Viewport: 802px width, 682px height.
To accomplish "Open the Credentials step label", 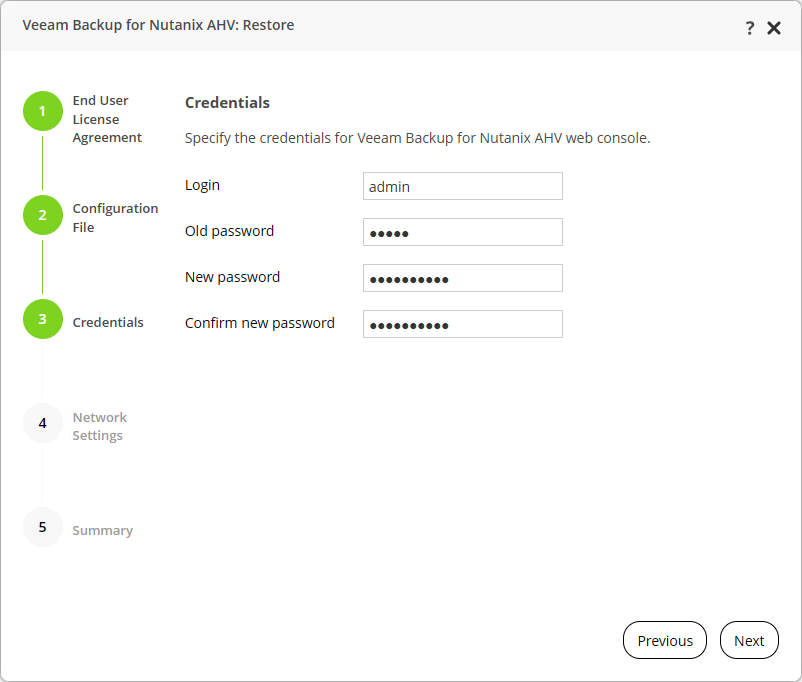I will (x=108, y=322).
